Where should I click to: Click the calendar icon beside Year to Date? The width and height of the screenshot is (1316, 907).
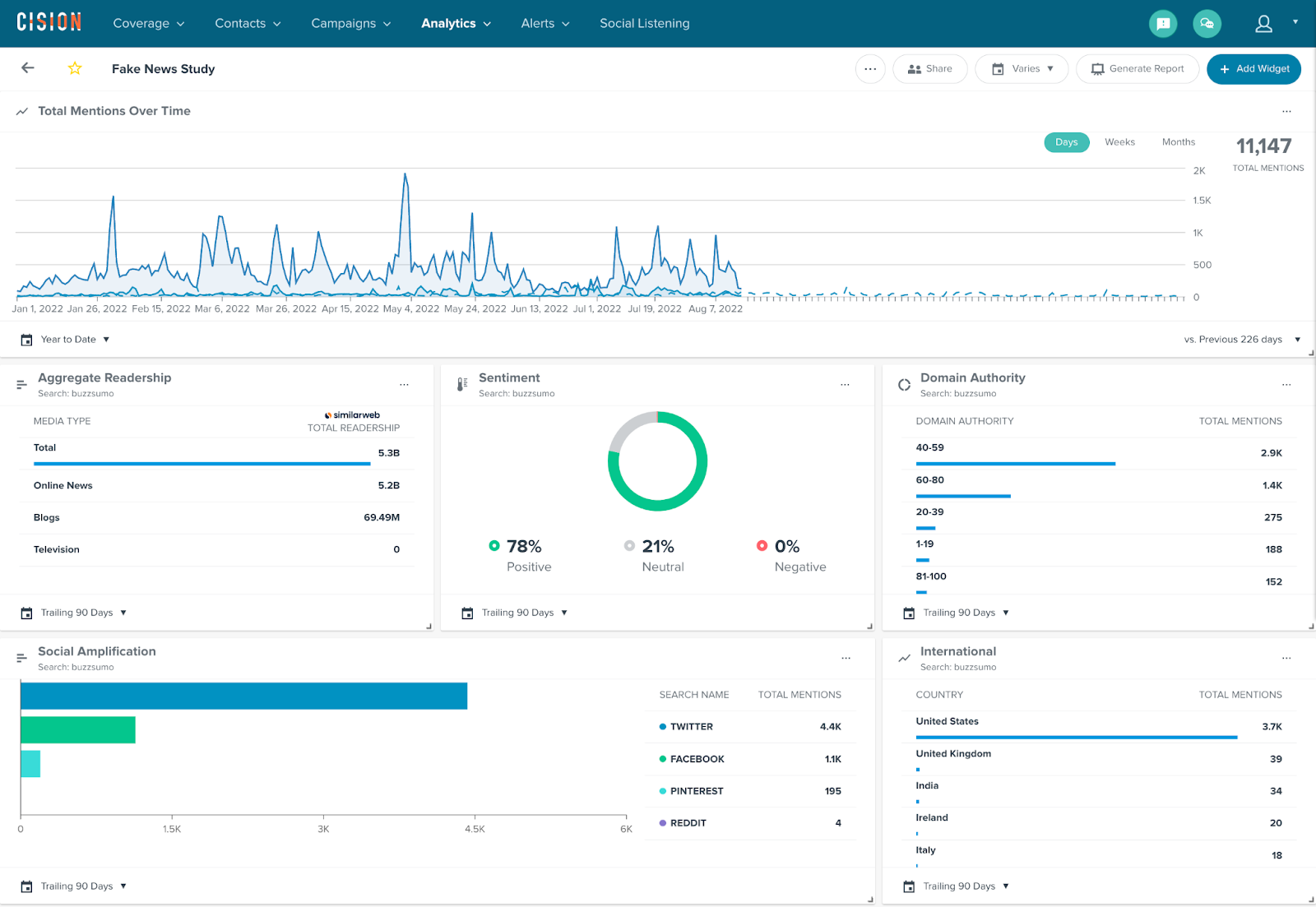[x=25, y=339]
